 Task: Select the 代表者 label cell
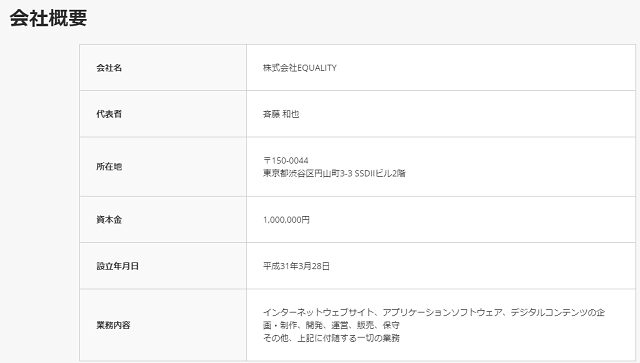(x=163, y=114)
